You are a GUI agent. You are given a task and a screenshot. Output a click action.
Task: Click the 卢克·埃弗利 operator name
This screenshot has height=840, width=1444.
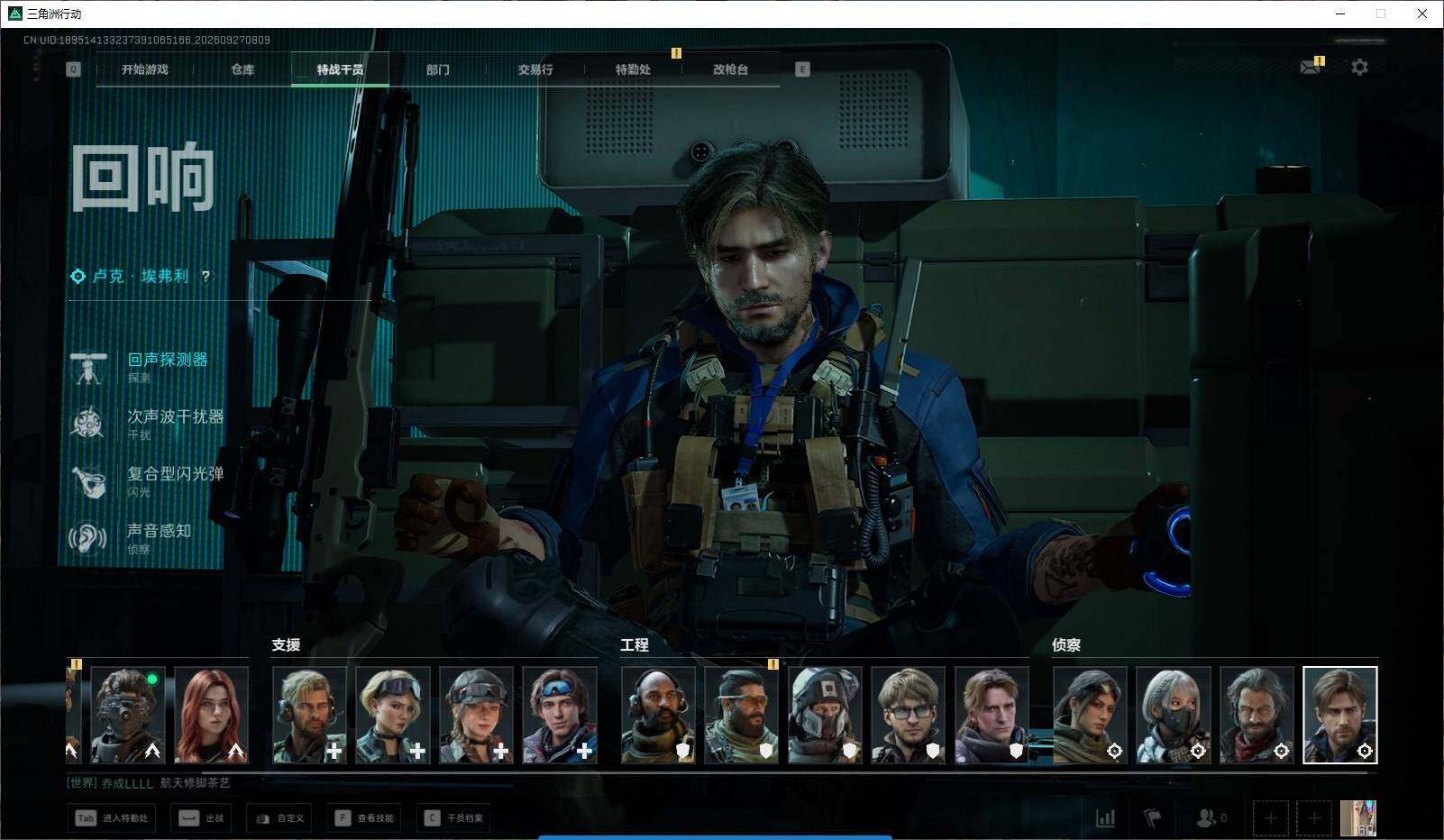coord(141,277)
